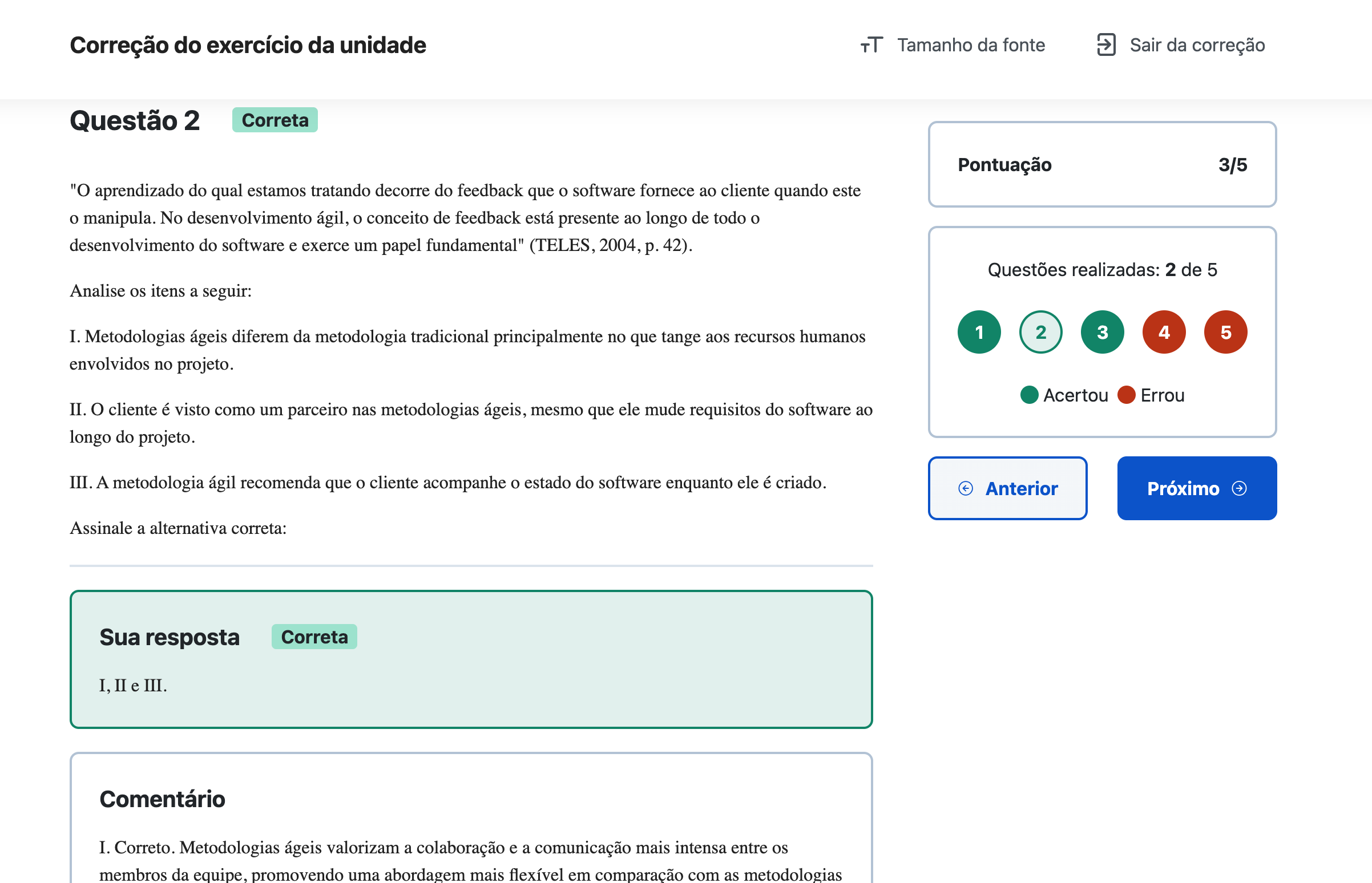Go to question 1 circle
Image resolution: width=1372 pixels, height=883 pixels.
click(x=979, y=332)
